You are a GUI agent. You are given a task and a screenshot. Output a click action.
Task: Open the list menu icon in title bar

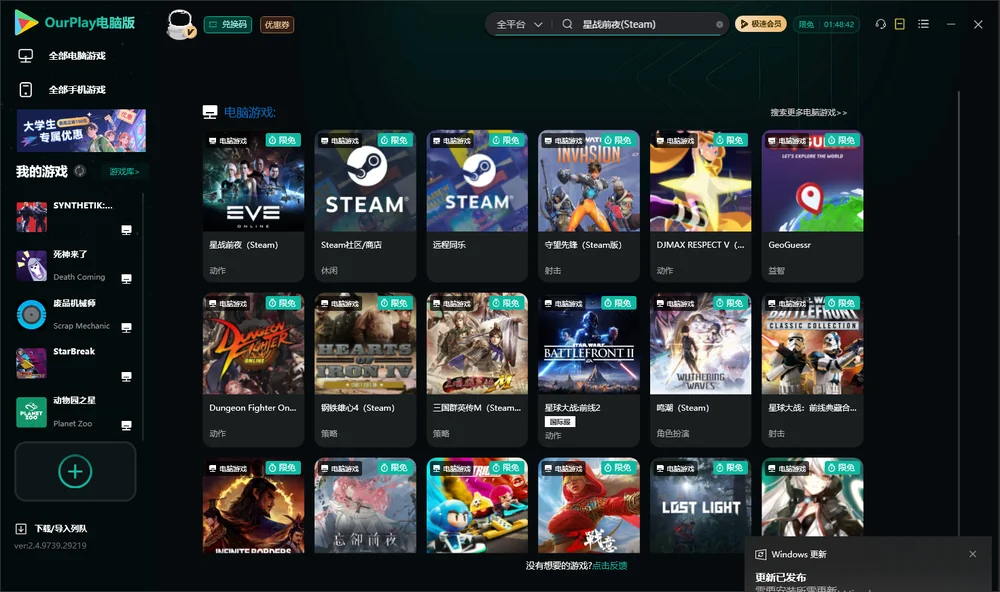[923, 24]
